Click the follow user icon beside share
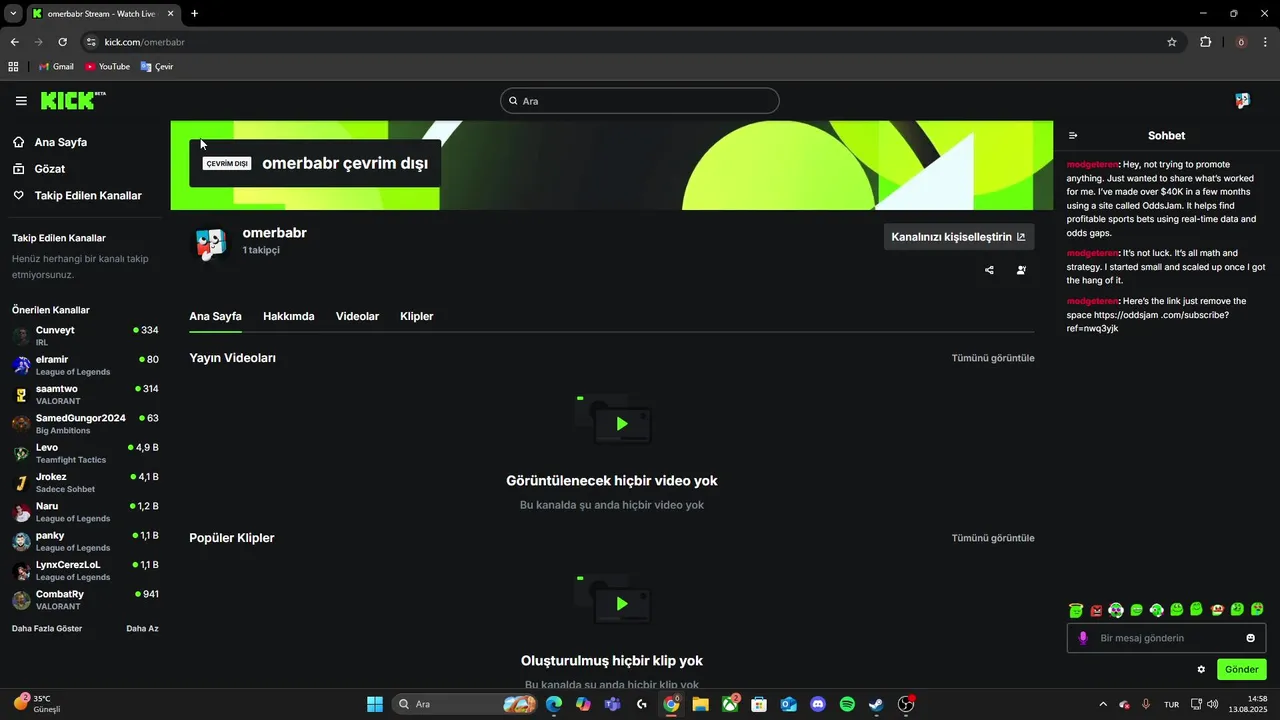Screen dimensions: 1280x720 [1021, 270]
